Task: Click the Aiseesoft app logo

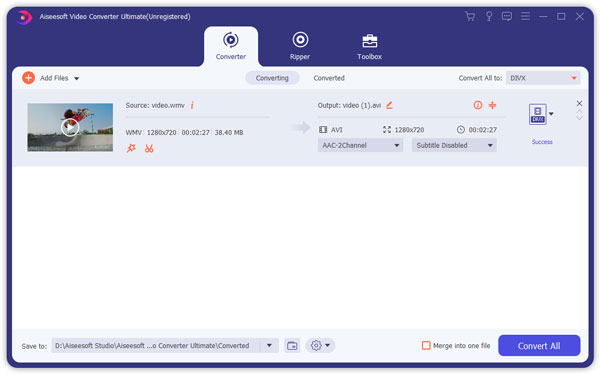Action: [x=24, y=17]
